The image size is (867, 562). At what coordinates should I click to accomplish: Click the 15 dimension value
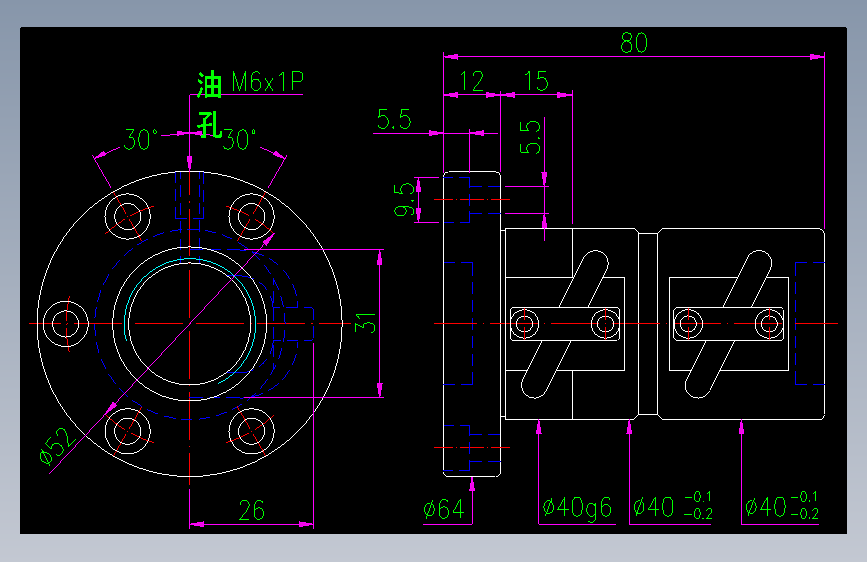pos(536,81)
